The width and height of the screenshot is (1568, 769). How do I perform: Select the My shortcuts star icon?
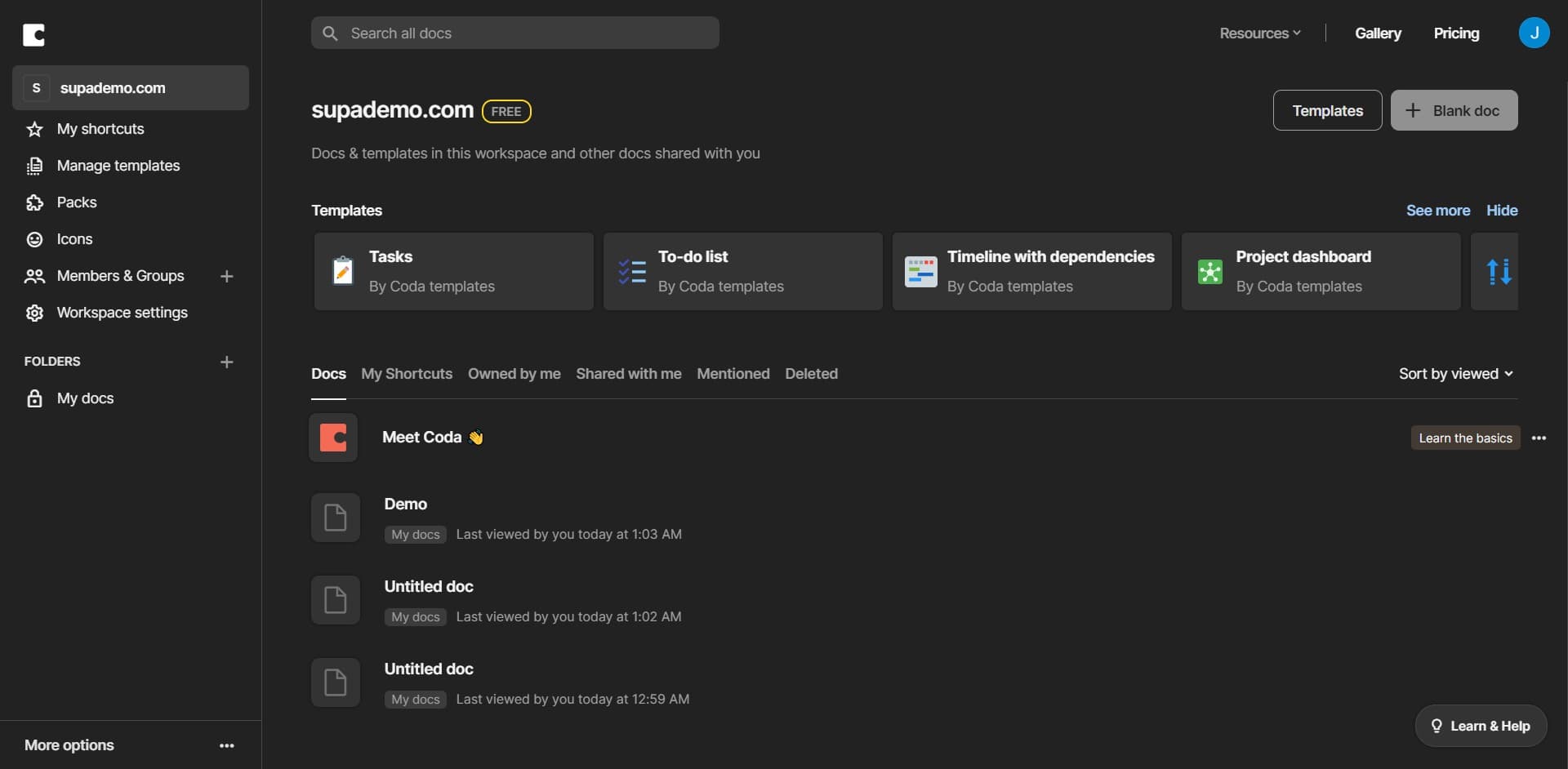(x=35, y=129)
